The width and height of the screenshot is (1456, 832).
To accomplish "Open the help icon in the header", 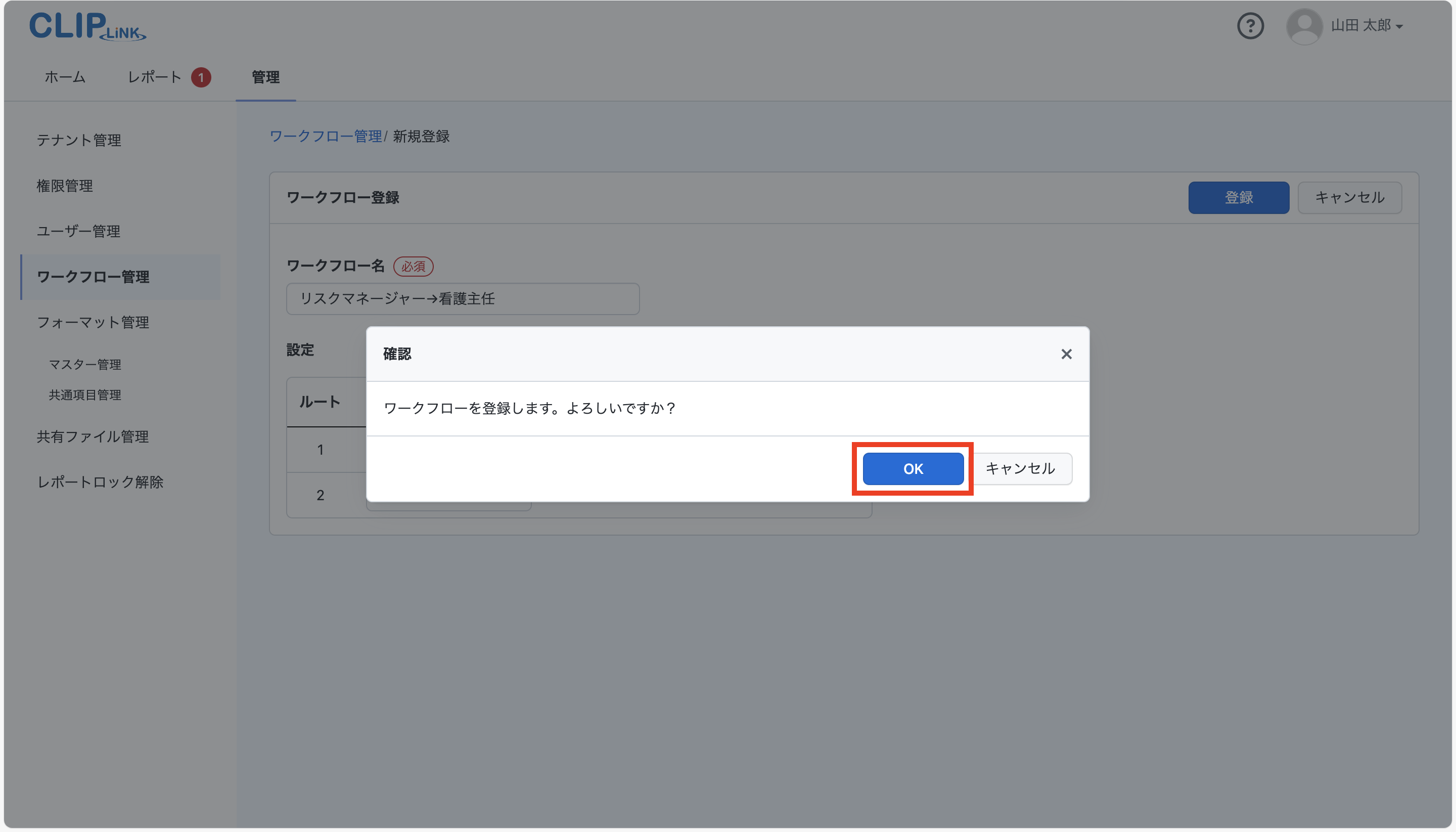I will click(1250, 25).
